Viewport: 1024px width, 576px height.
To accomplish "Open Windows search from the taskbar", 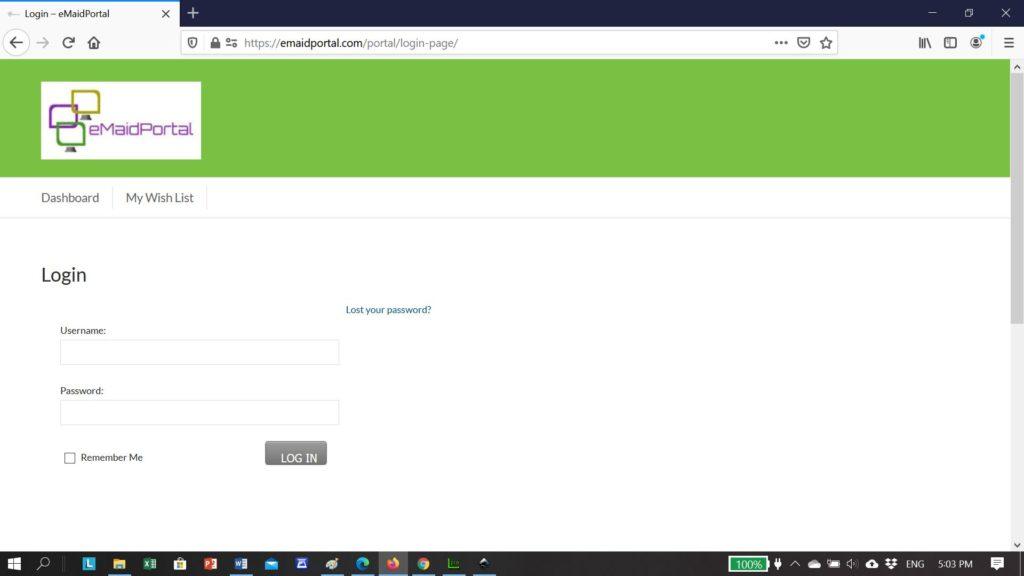I will pyautogui.click(x=43, y=564).
